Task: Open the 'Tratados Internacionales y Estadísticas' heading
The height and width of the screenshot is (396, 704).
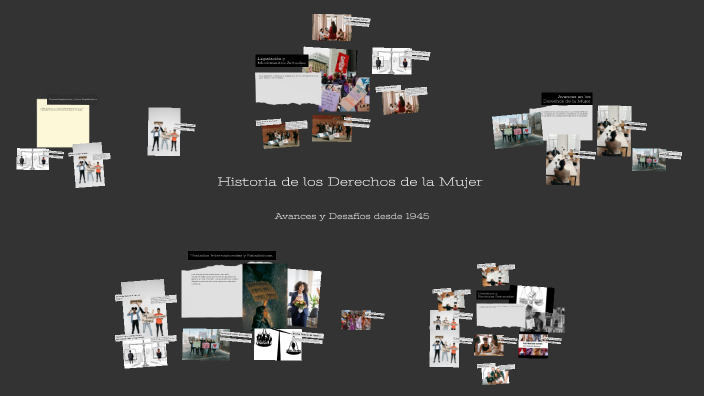Action: tap(232, 255)
